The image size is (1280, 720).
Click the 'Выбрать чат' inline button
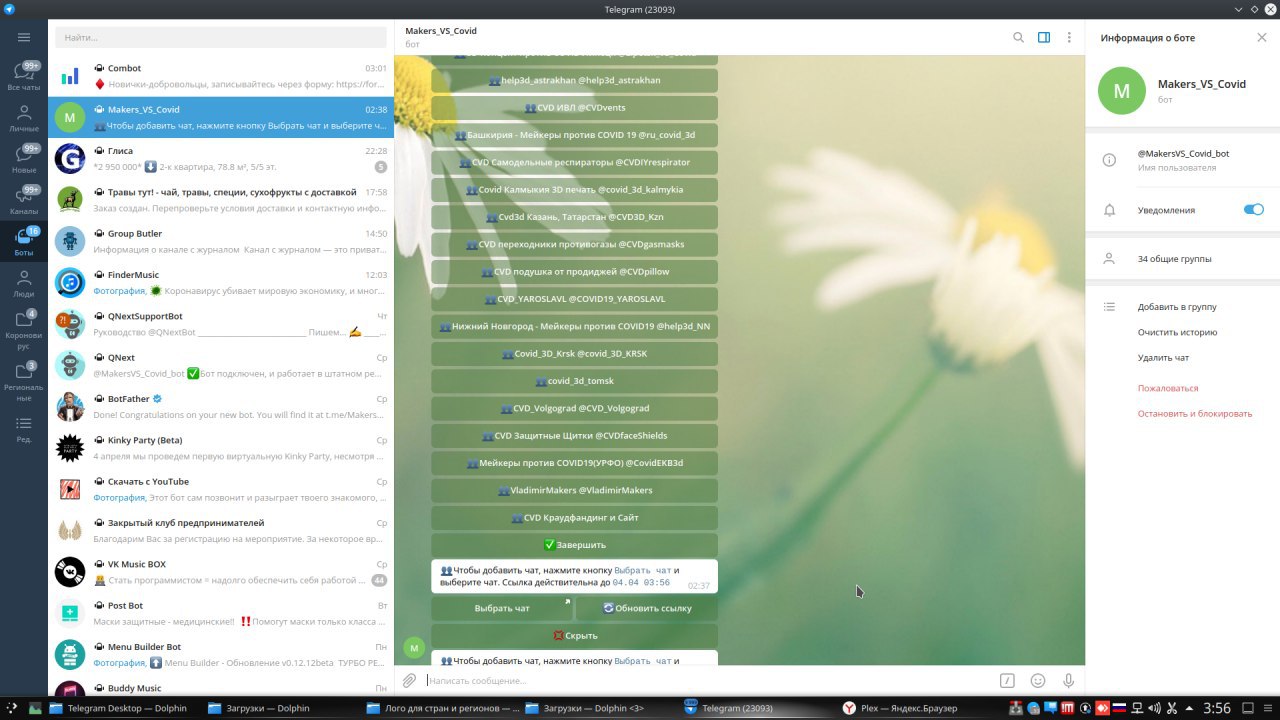tap(502, 608)
